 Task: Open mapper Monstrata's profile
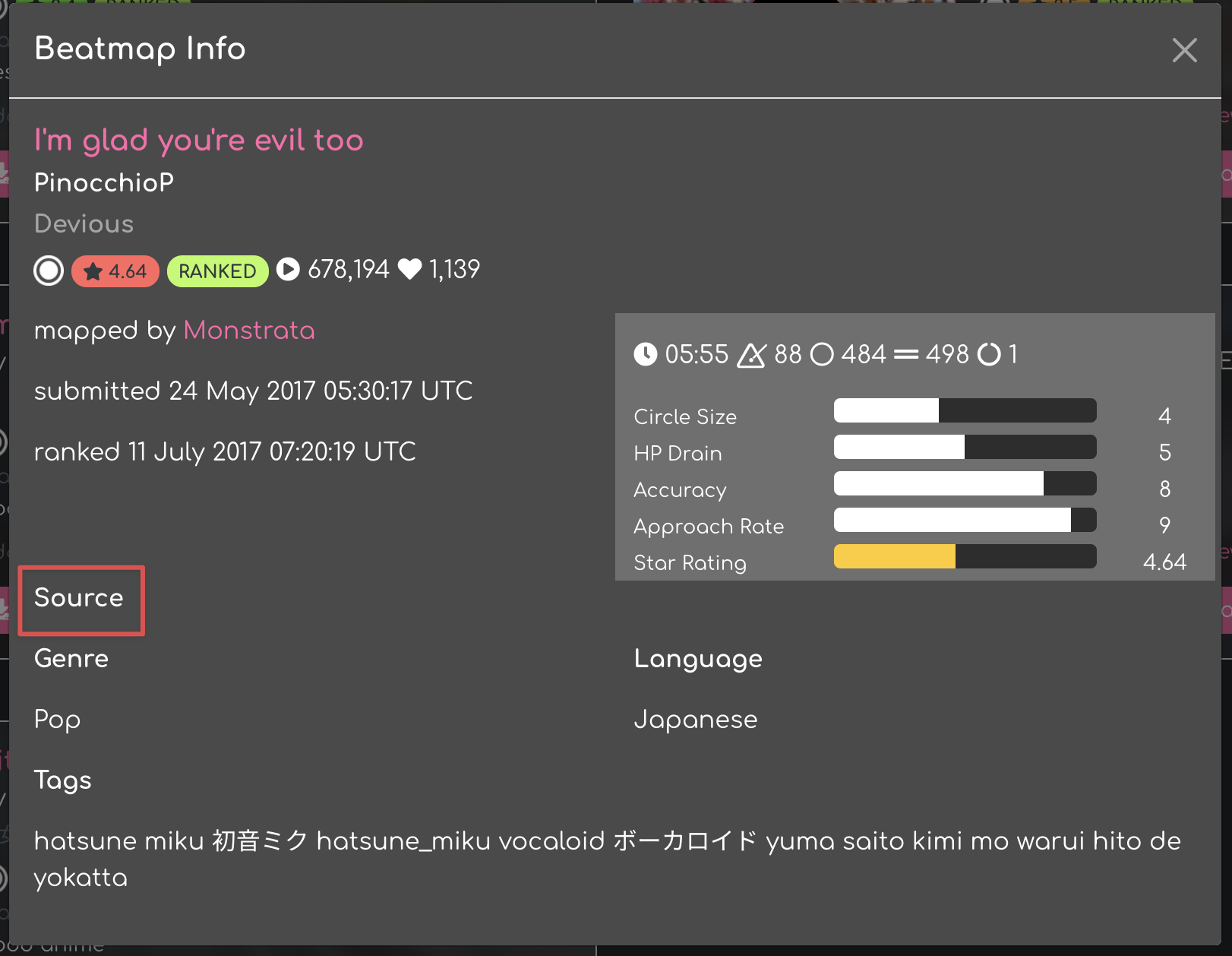pyautogui.click(x=249, y=331)
